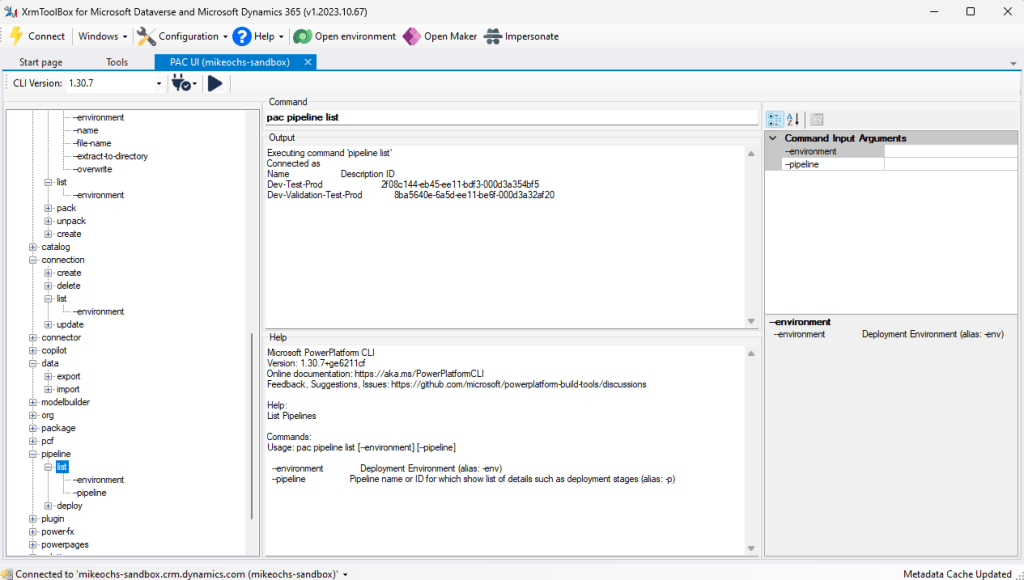
Task: Expand the connector tree node
Action: coord(33,338)
